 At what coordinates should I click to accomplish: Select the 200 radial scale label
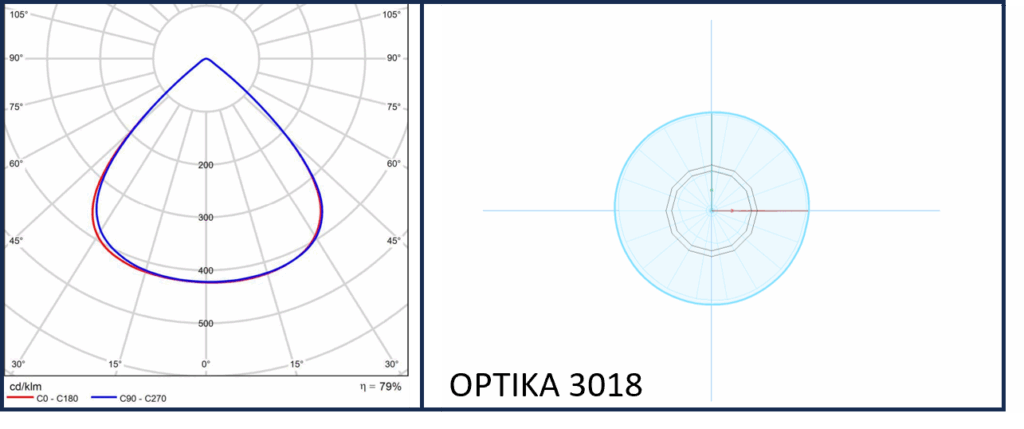(x=206, y=165)
